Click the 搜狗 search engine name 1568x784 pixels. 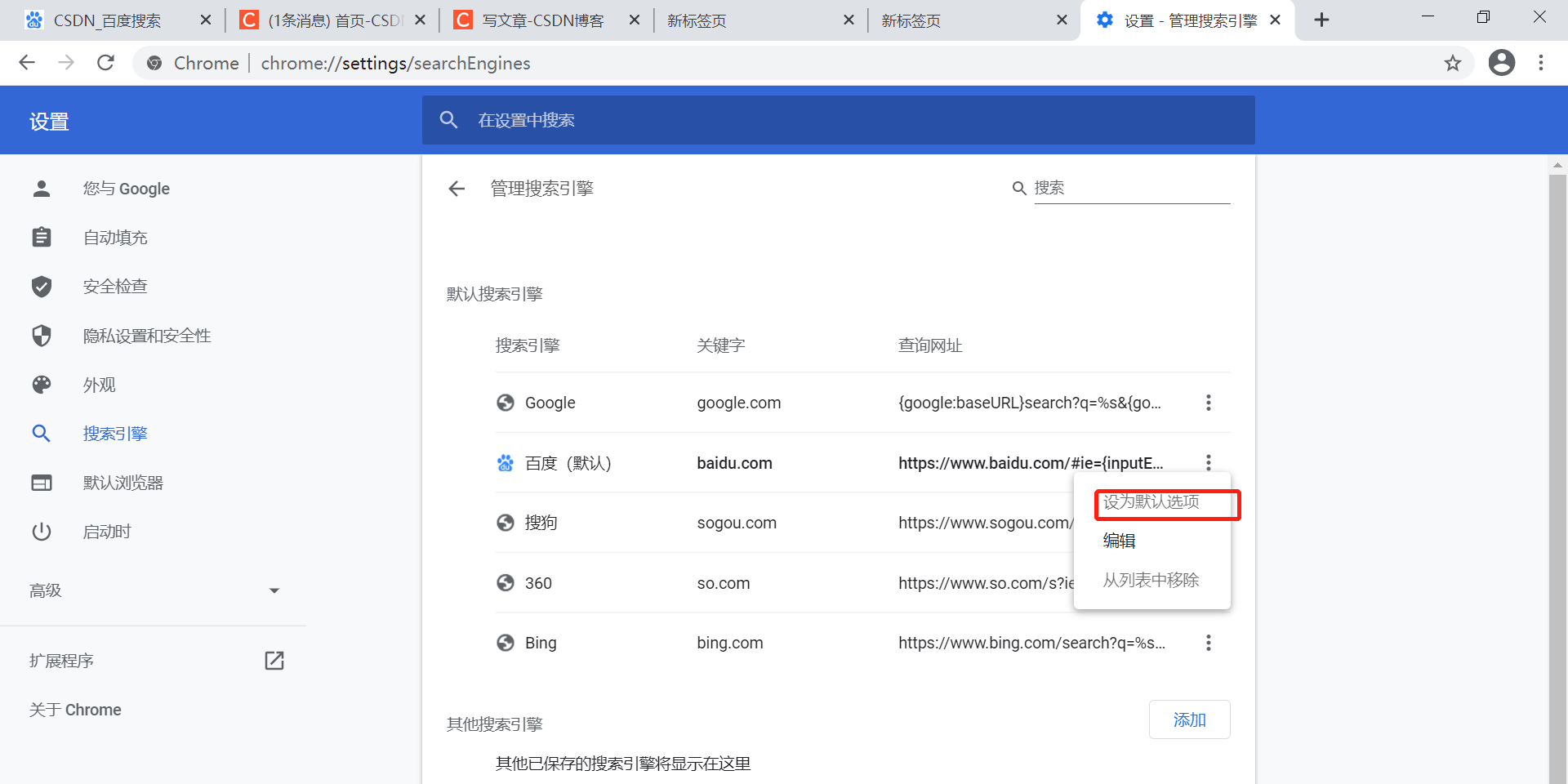tap(541, 523)
